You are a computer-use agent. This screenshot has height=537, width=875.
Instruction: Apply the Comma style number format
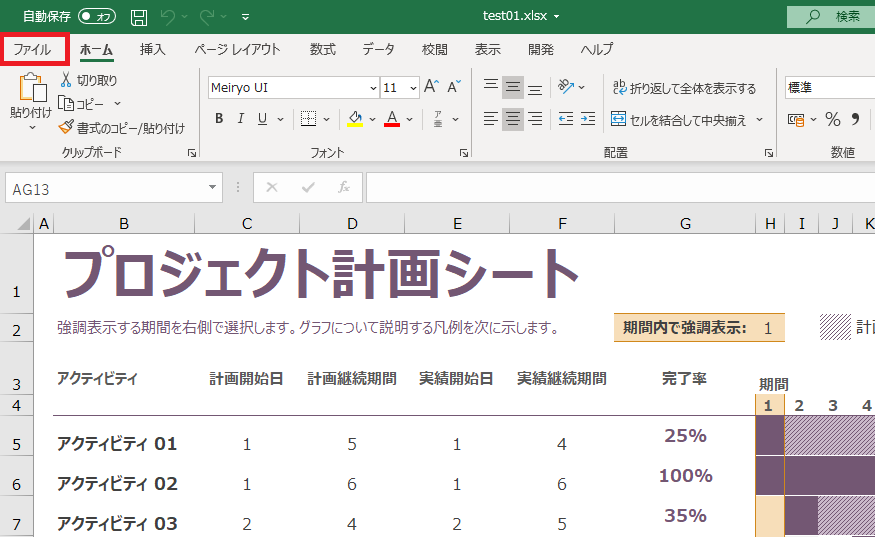855,119
